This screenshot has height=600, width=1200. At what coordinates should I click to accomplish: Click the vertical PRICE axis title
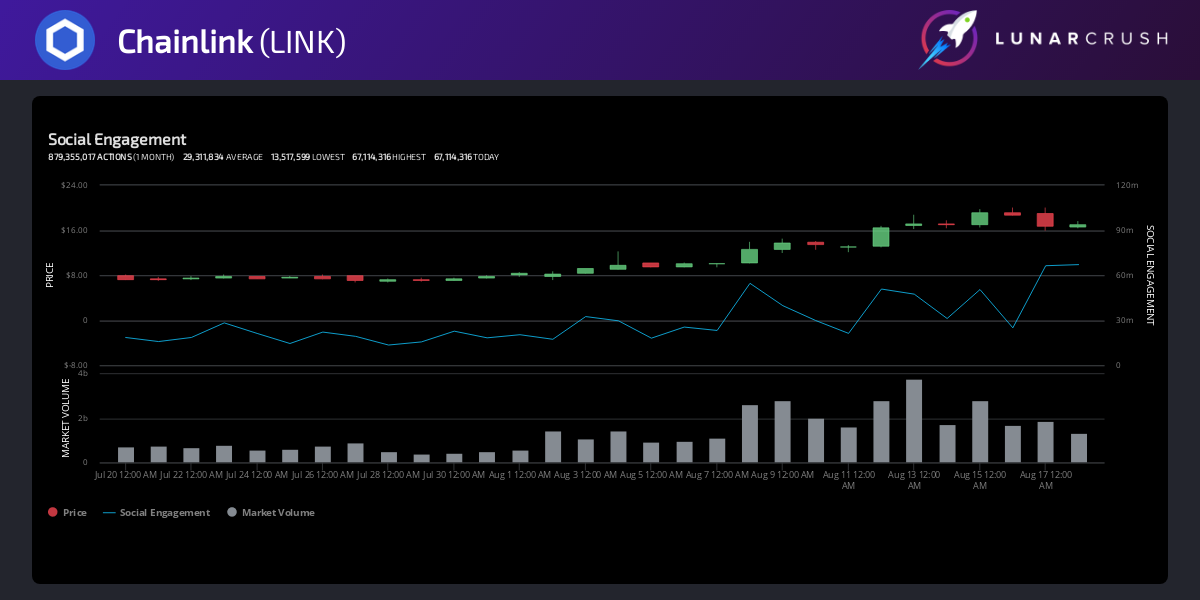[x=50, y=275]
